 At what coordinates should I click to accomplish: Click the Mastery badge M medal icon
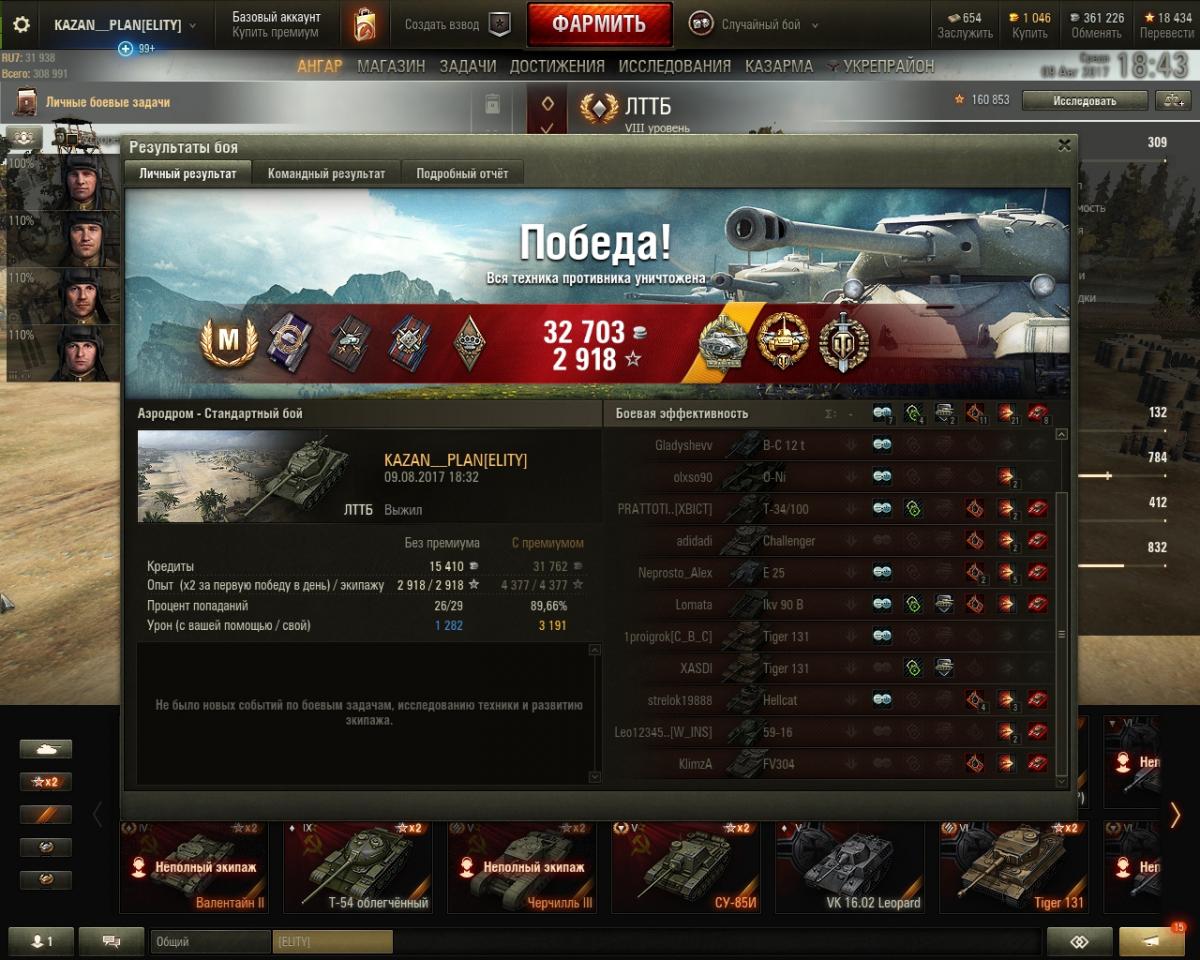tap(229, 341)
